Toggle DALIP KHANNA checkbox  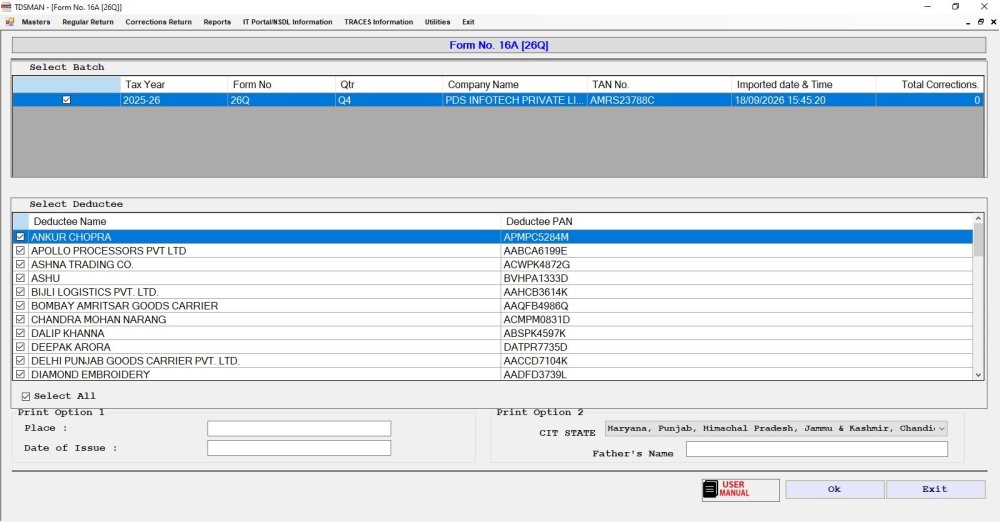tap(20, 333)
